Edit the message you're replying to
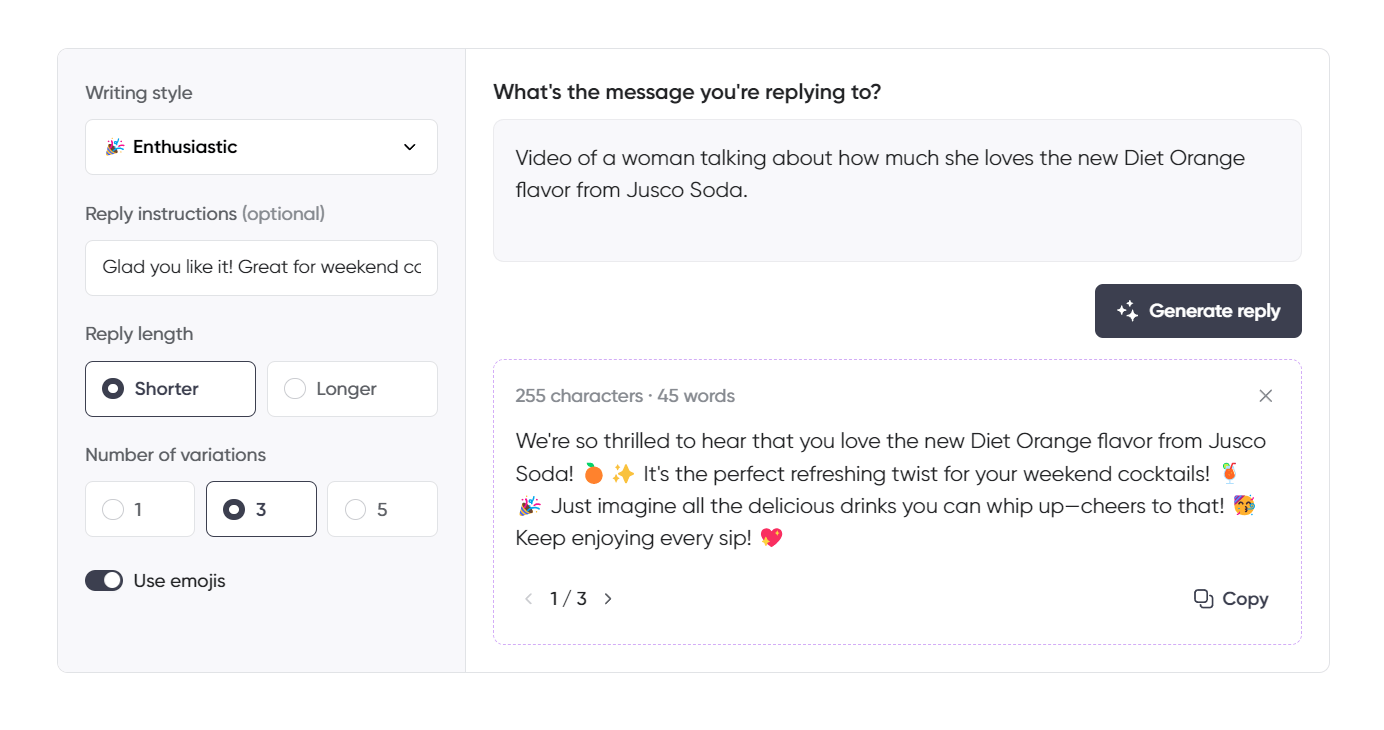Screen dimensions: 1384x730 tap(897, 190)
